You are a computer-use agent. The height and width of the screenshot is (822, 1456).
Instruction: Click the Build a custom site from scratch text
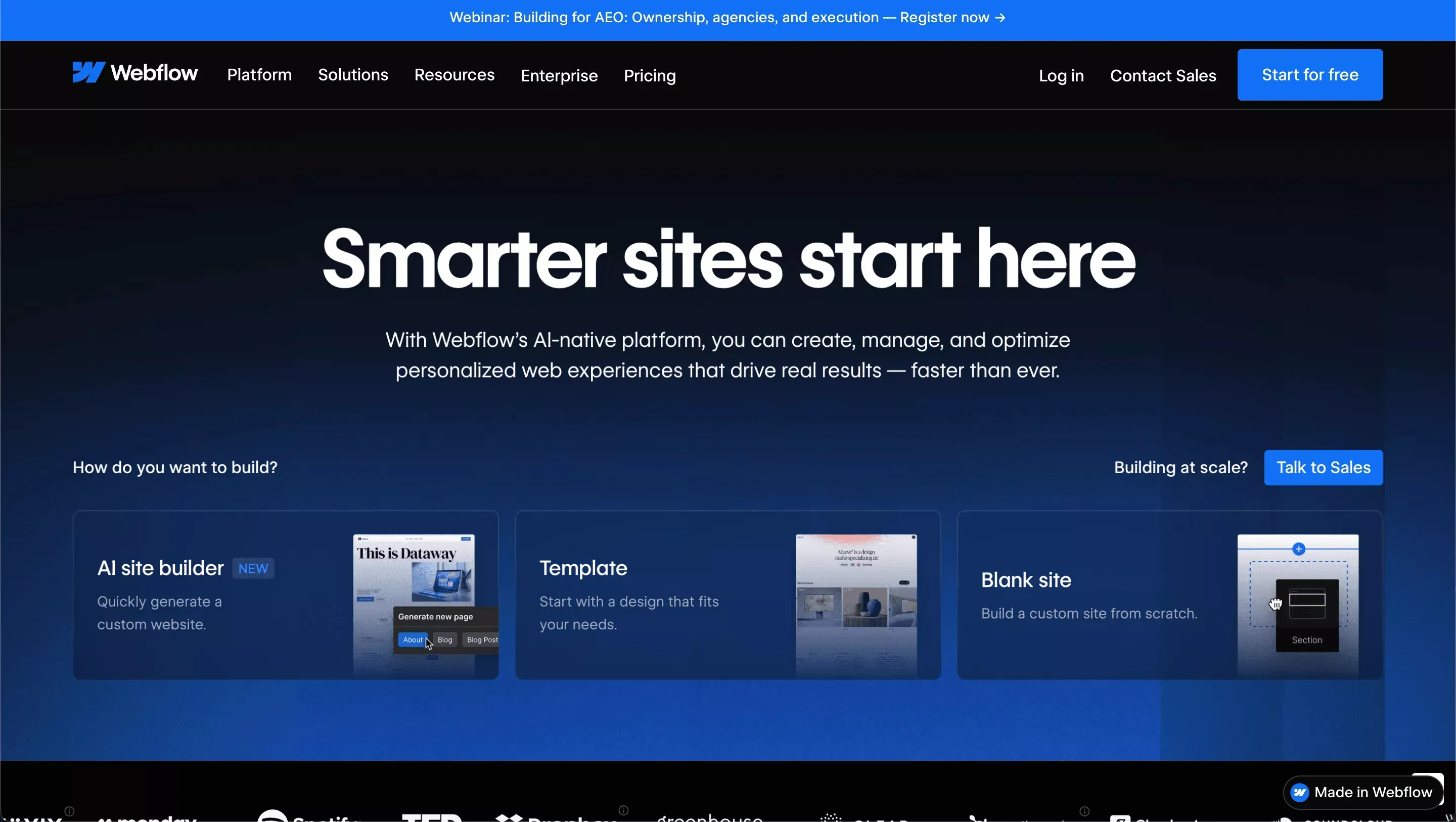pyautogui.click(x=1089, y=613)
